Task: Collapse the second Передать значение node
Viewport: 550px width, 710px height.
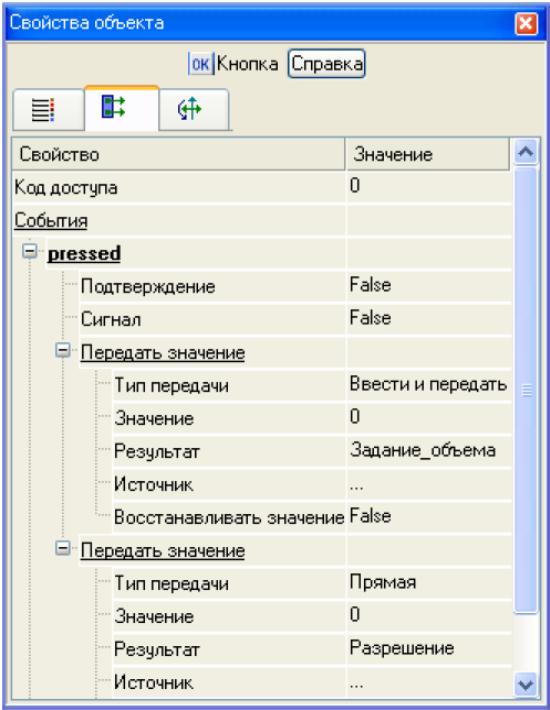Action: click(x=63, y=548)
